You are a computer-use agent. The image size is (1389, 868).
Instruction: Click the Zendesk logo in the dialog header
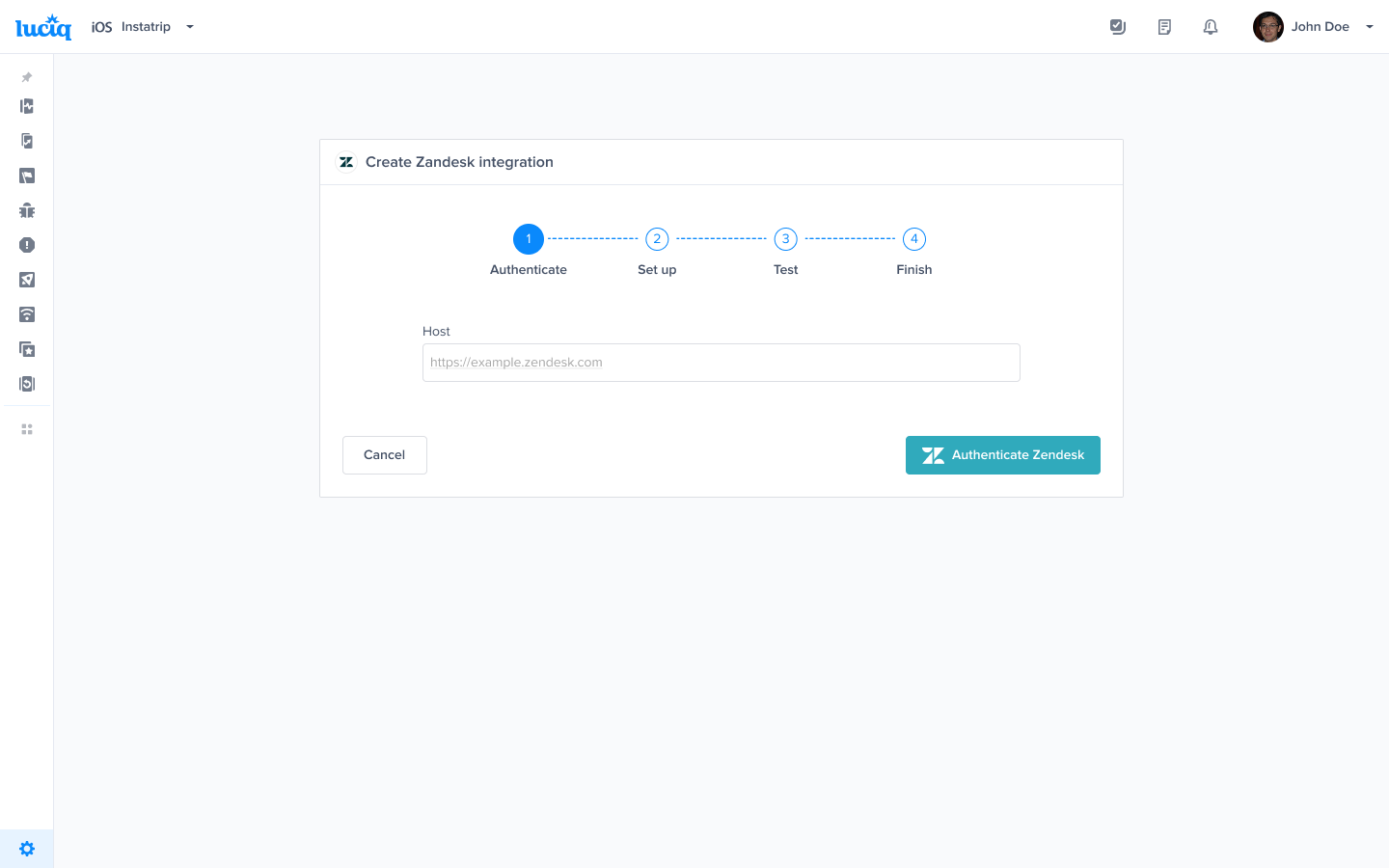point(346,161)
